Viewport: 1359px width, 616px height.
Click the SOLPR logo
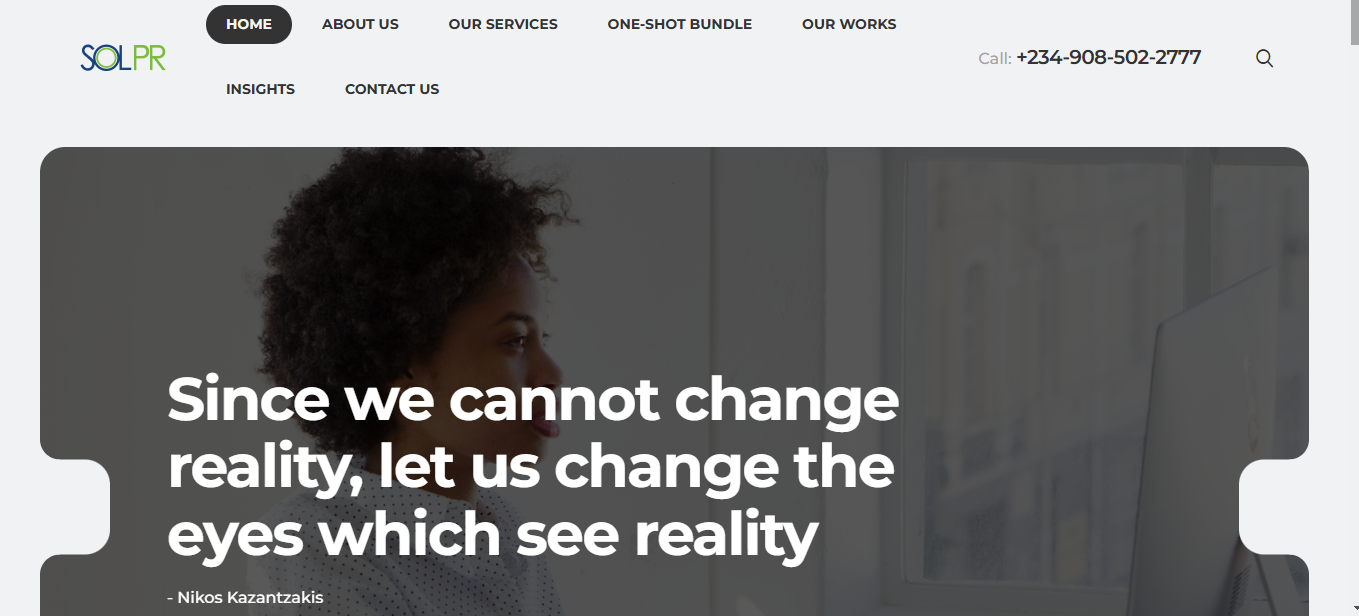(x=123, y=58)
